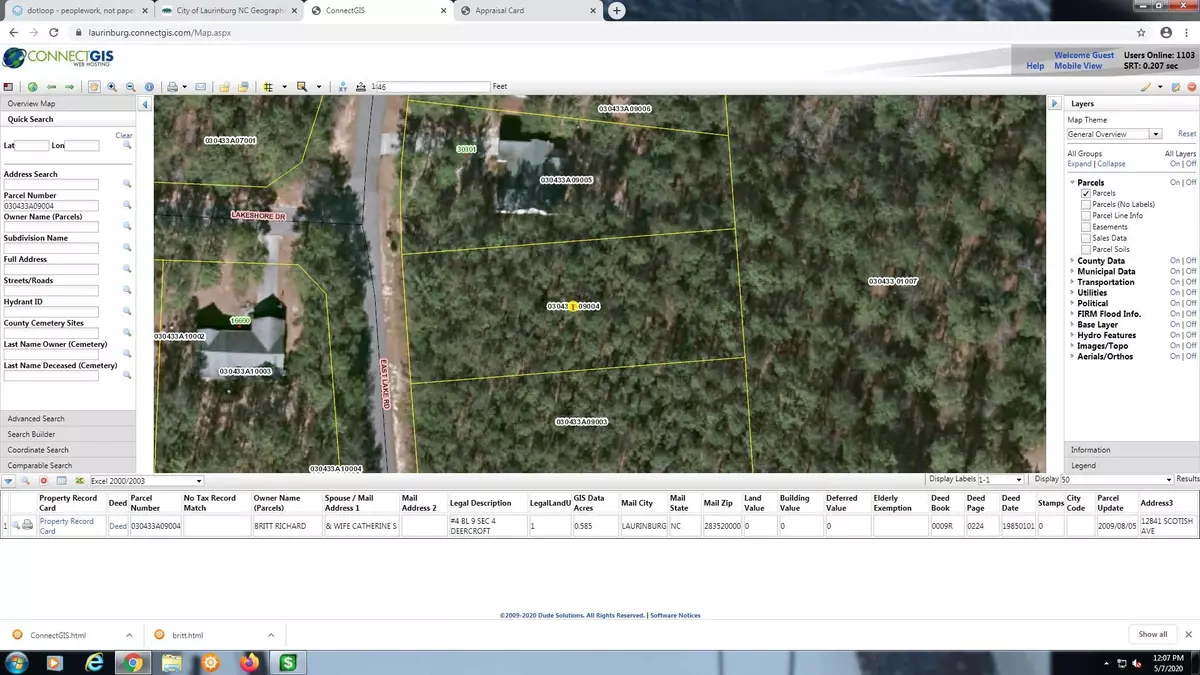Click the XY coordinate locator icon
This screenshot has width=1200, height=675.
coord(341,87)
